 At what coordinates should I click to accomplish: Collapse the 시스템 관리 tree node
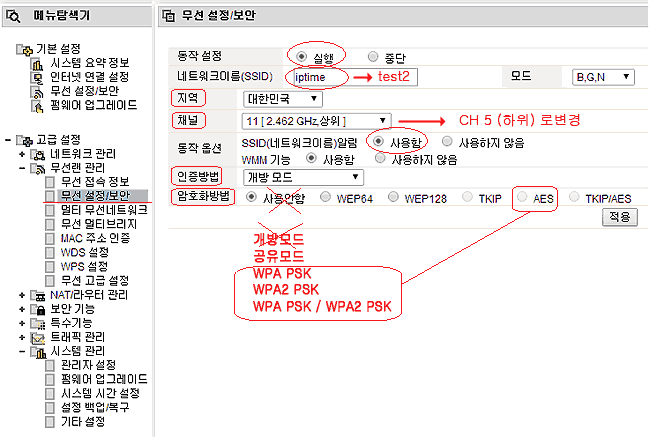coord(22,352)
